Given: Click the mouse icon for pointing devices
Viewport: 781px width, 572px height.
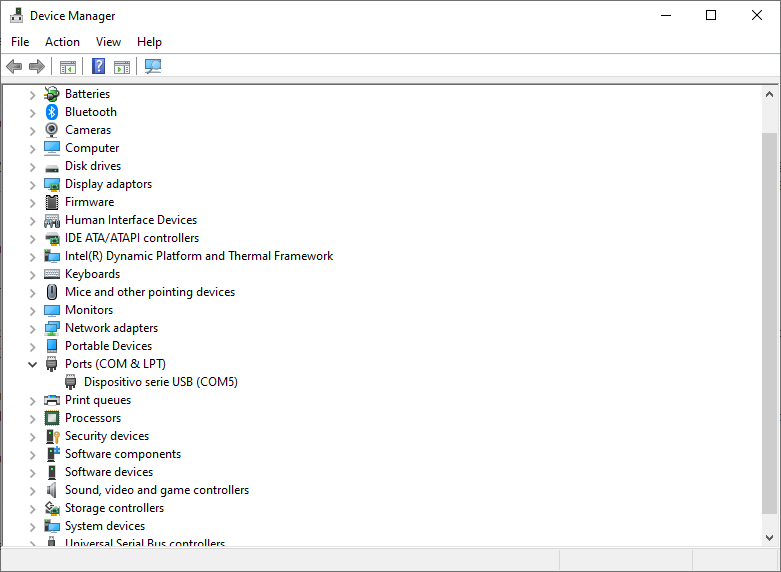Looking at the screenshot, I should click(52, 292).
